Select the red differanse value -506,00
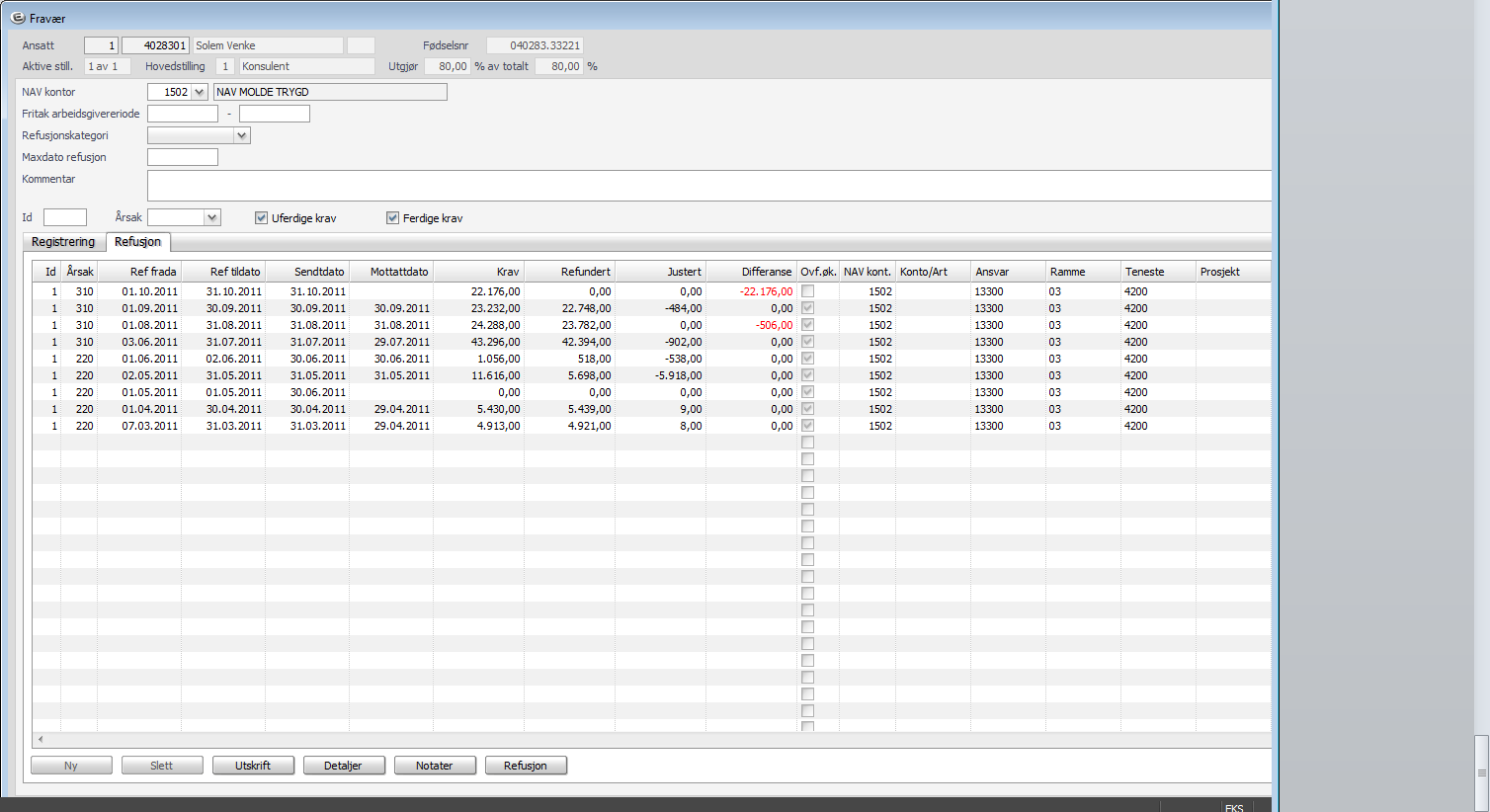The height and width of the screenshot is (812, 1490). pos(775,325)
